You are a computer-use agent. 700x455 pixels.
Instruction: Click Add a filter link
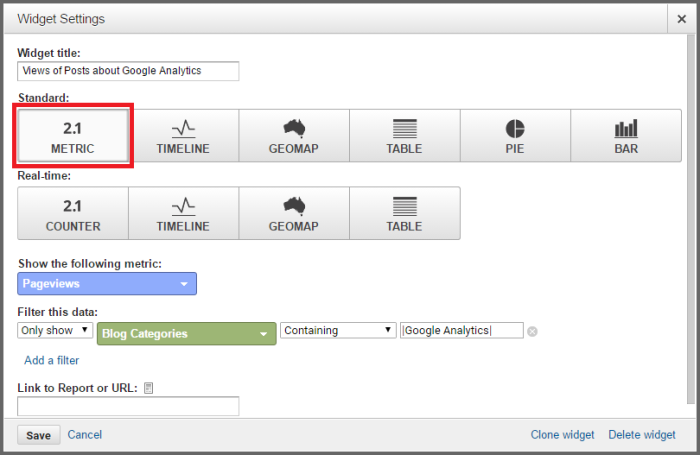[x=51, y=360]
